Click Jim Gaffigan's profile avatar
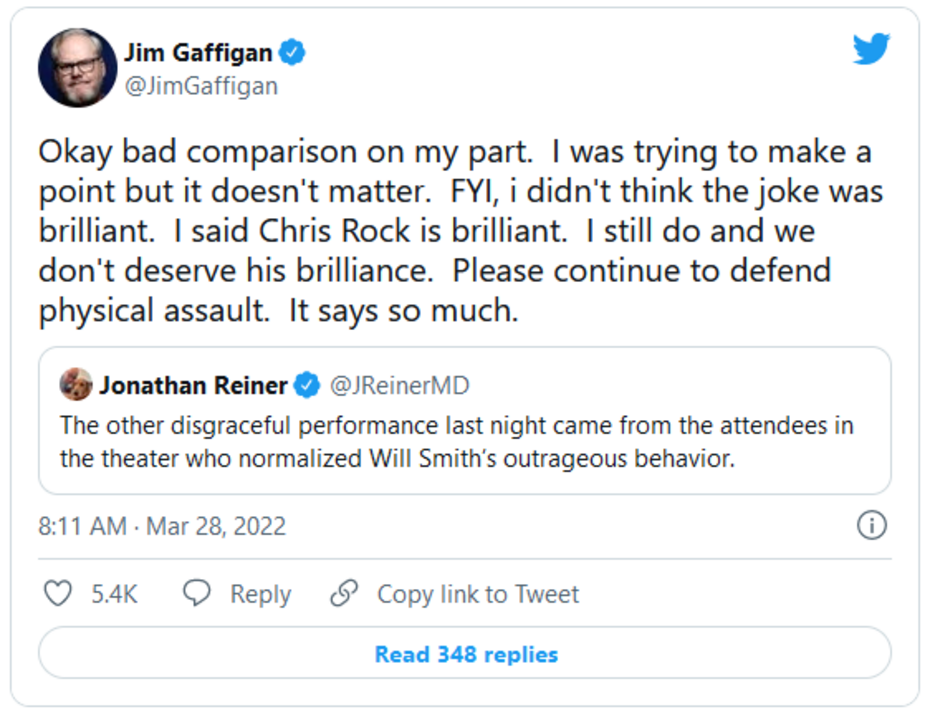 pyautogui.click(x=77, y=68)
